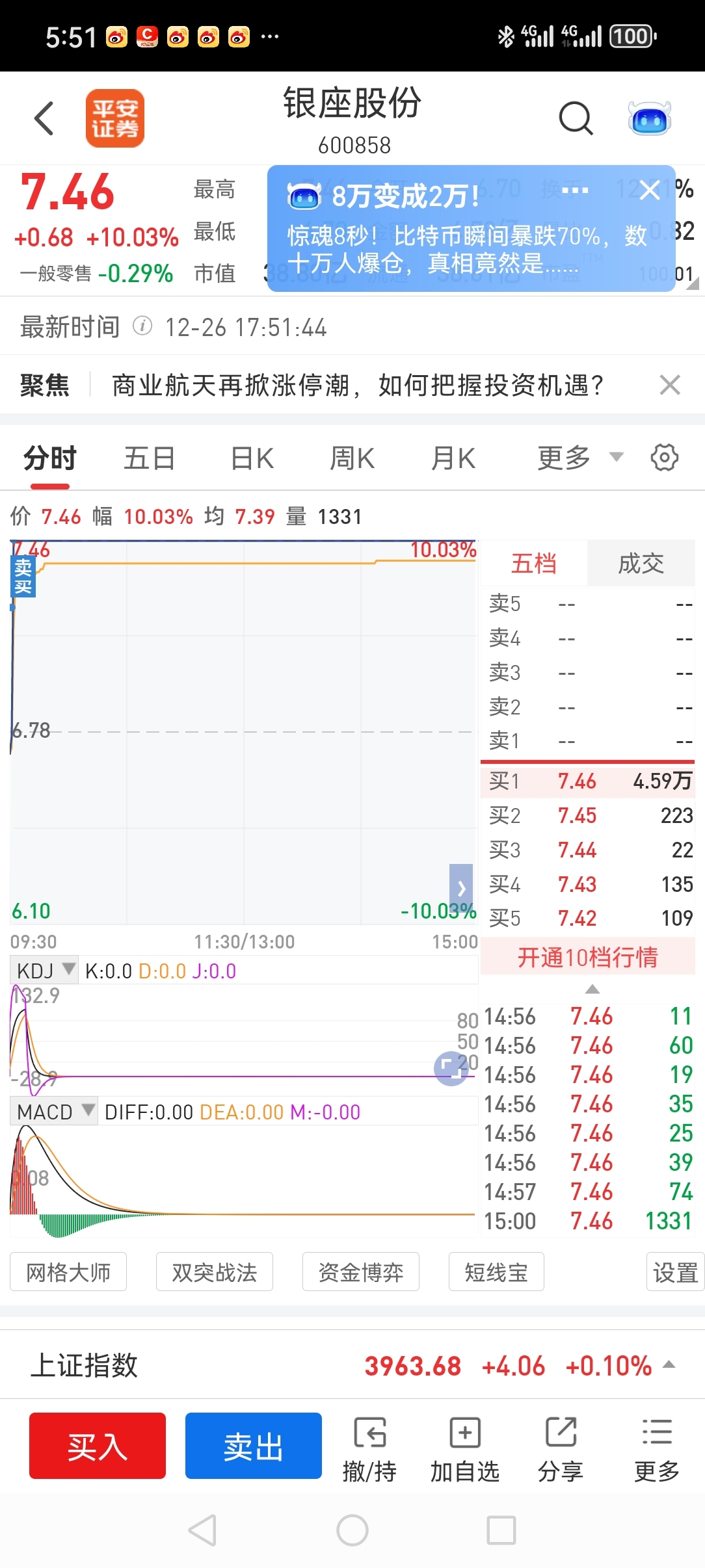Tap the blue 卖出 button
The width and height of the screenshot is (705, 1568).
pos(254,1446)
